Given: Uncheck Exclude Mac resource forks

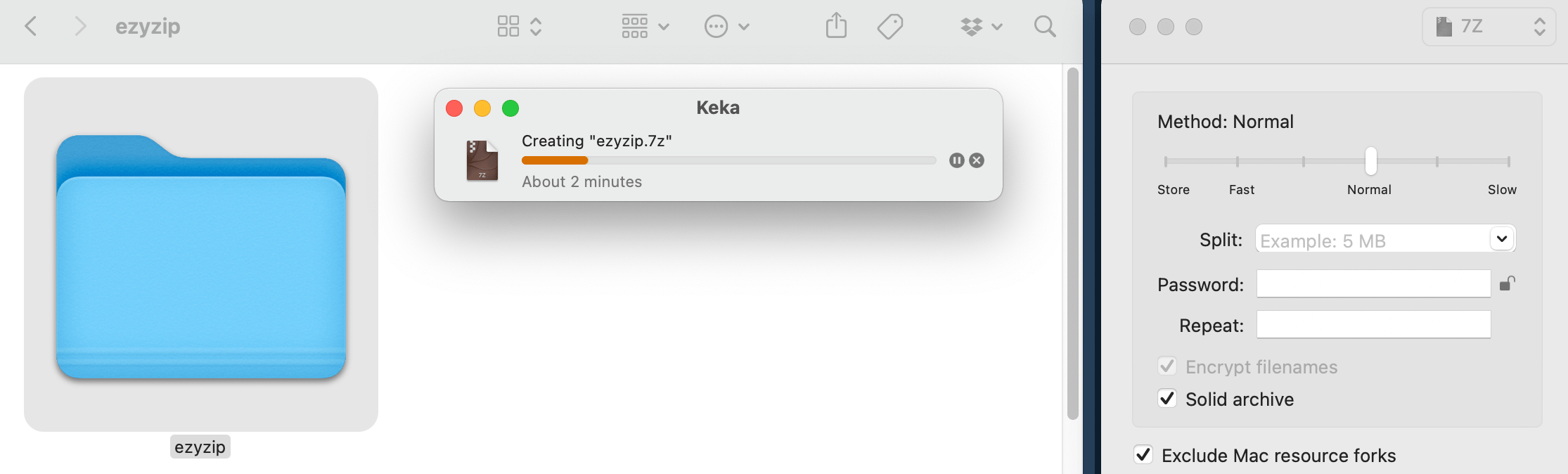Looking at the screenshot, I should [1143, 455].
